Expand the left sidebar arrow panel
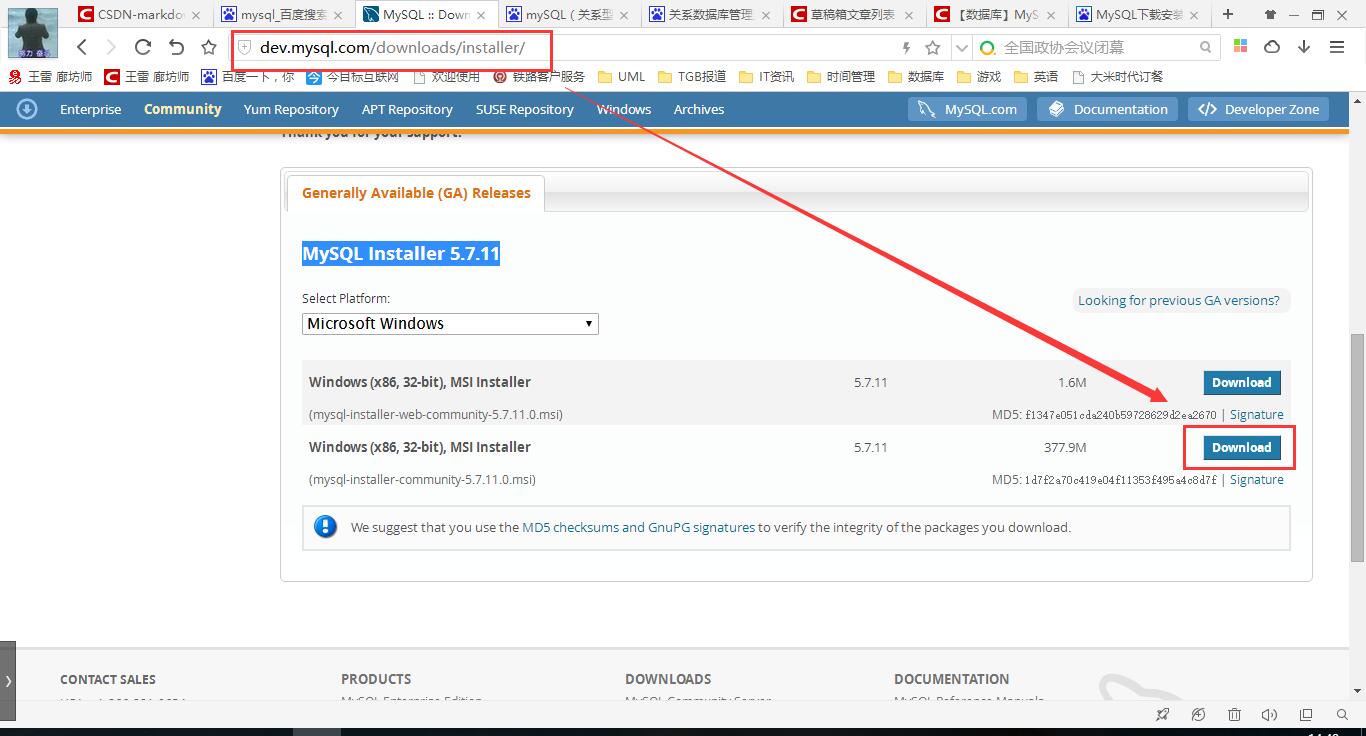Viewport: 1366px width, 736px height. tap(8, 681)
